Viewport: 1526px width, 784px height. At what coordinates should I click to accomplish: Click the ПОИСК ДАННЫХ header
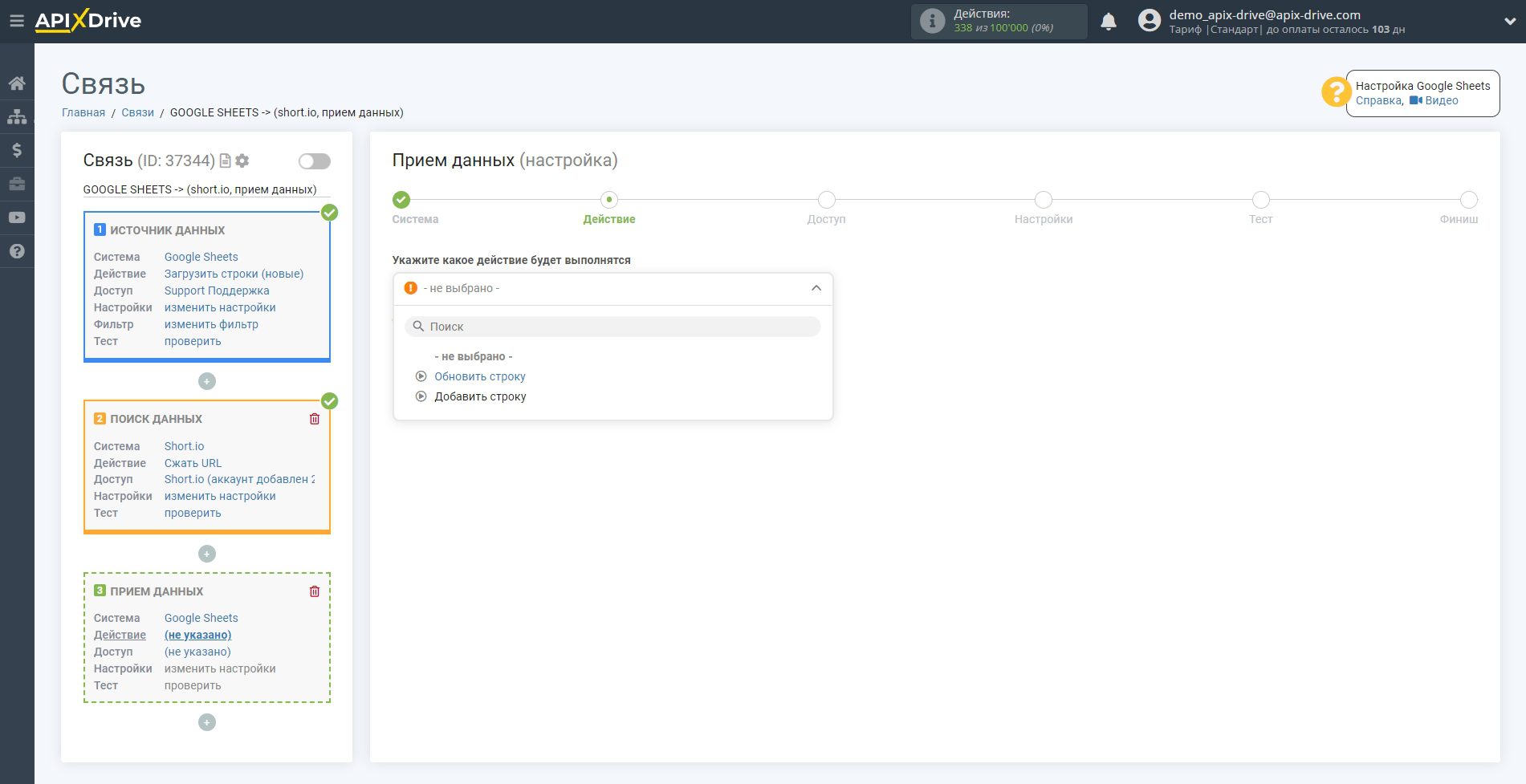pos(156,419)
